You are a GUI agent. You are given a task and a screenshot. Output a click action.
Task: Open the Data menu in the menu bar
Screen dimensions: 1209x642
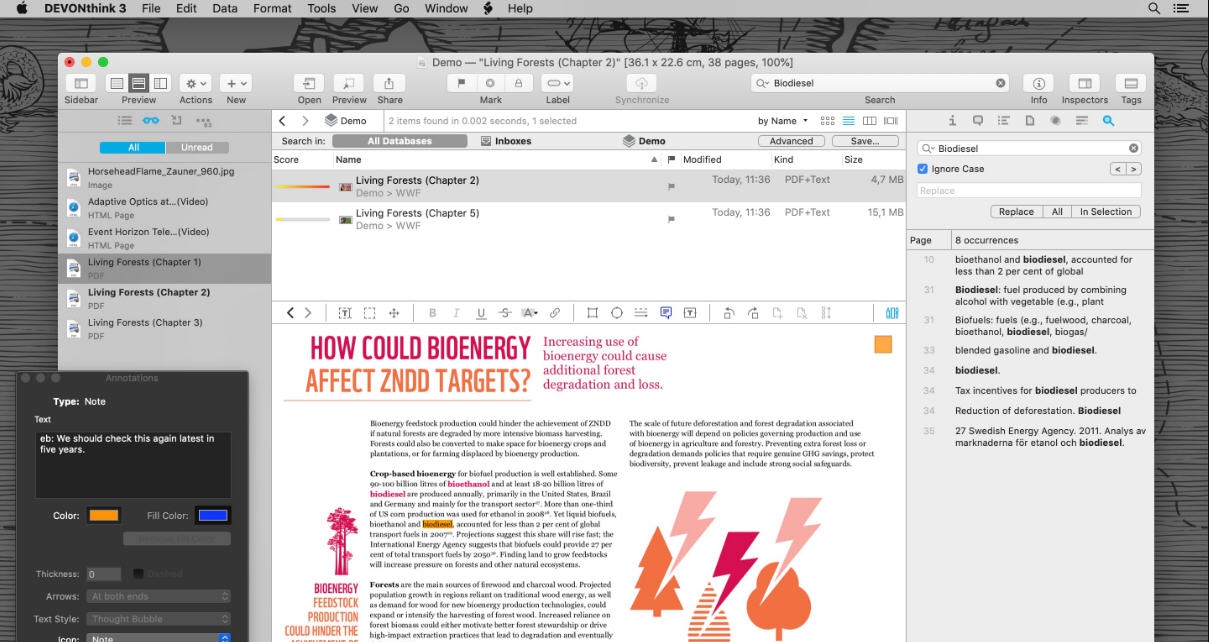224,8
